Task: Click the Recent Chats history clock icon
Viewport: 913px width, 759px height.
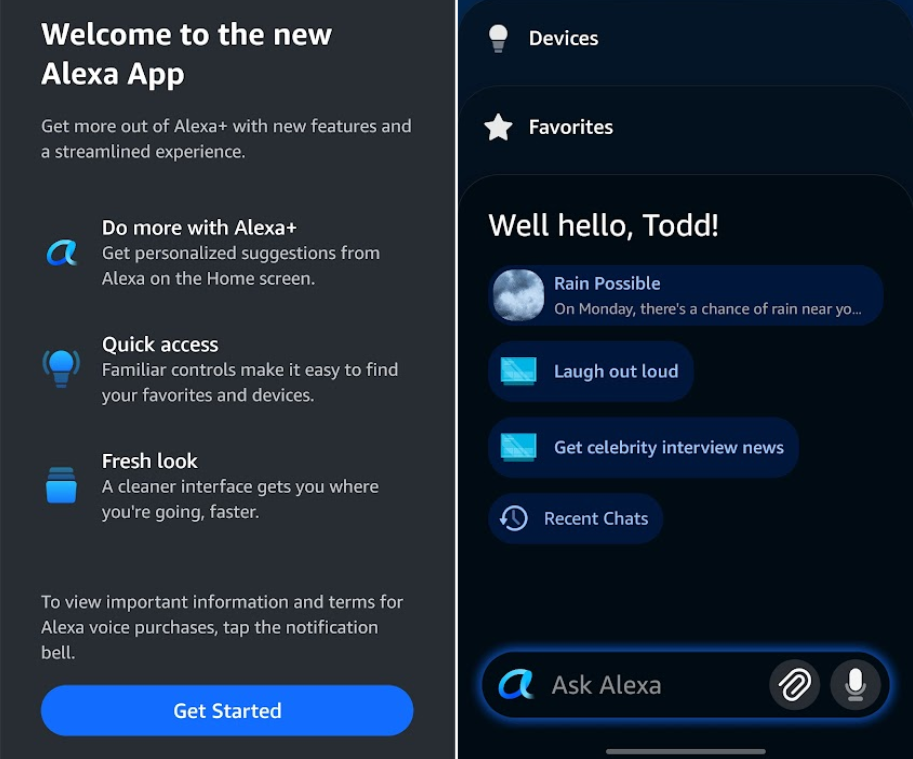Action: tap(514, 518)
